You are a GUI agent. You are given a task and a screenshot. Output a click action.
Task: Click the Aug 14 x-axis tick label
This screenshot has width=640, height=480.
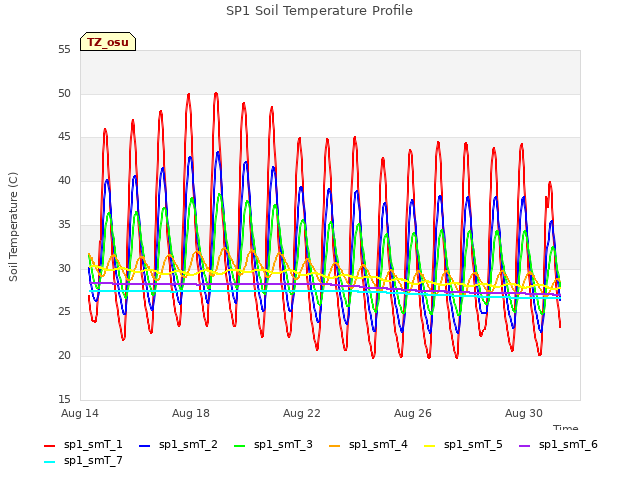[x=80, y=413]
